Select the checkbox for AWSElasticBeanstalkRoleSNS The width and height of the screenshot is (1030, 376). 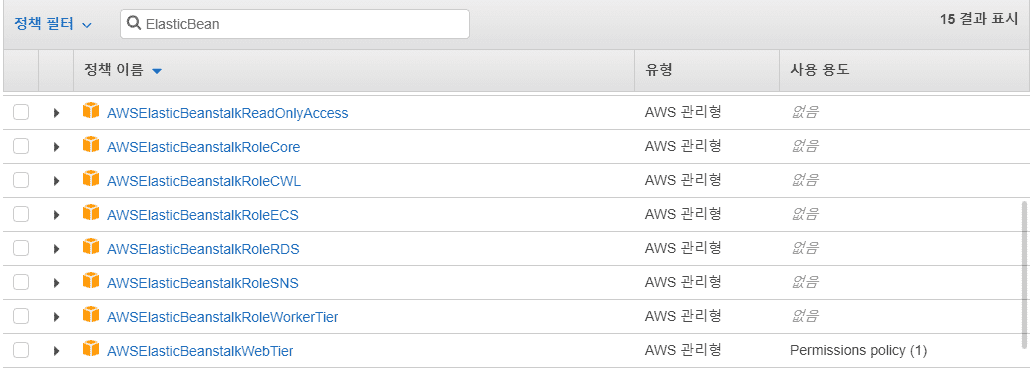(x=21, y=283)
